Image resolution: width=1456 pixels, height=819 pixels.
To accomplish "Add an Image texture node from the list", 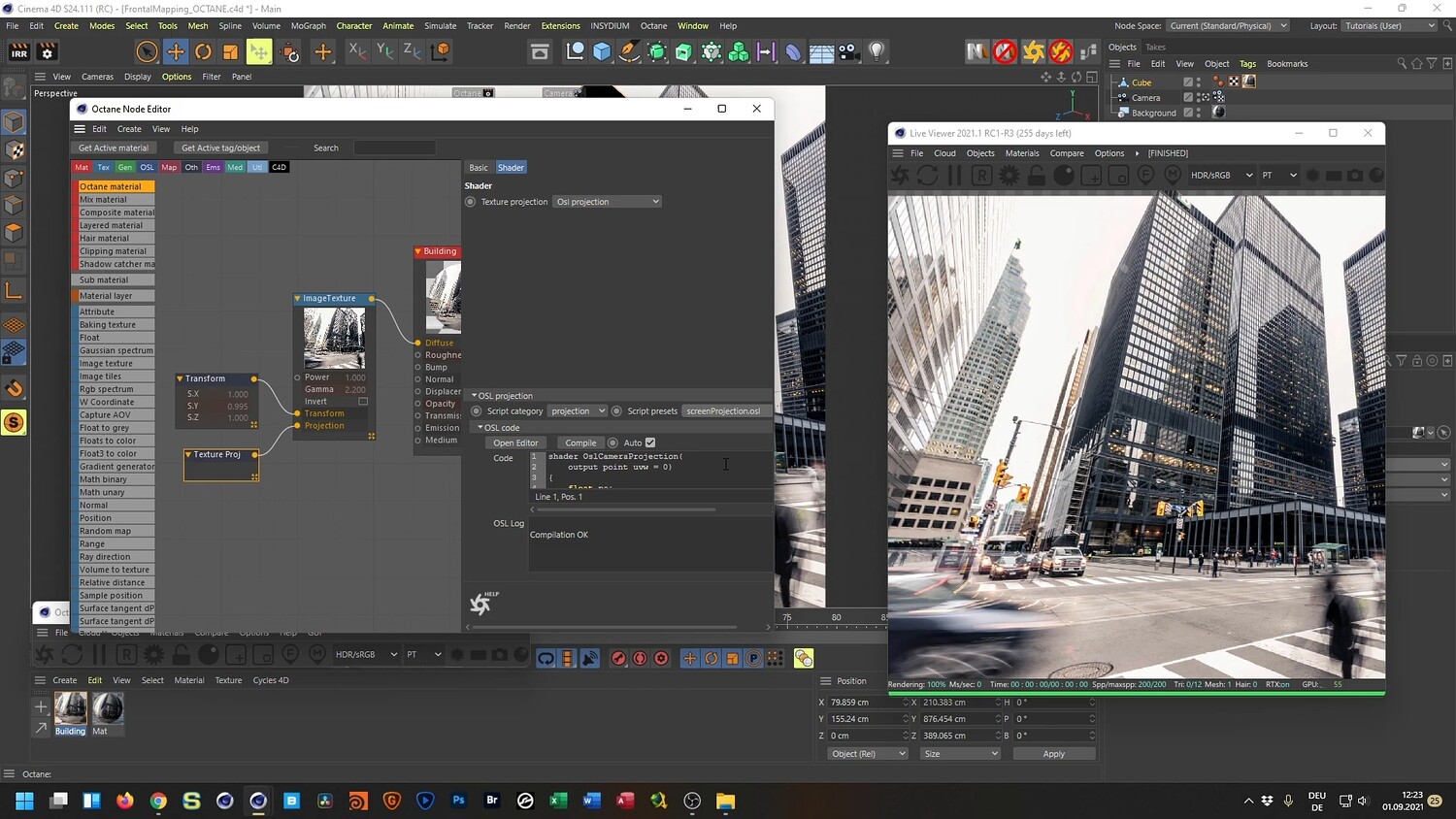I will click(115, 364).
